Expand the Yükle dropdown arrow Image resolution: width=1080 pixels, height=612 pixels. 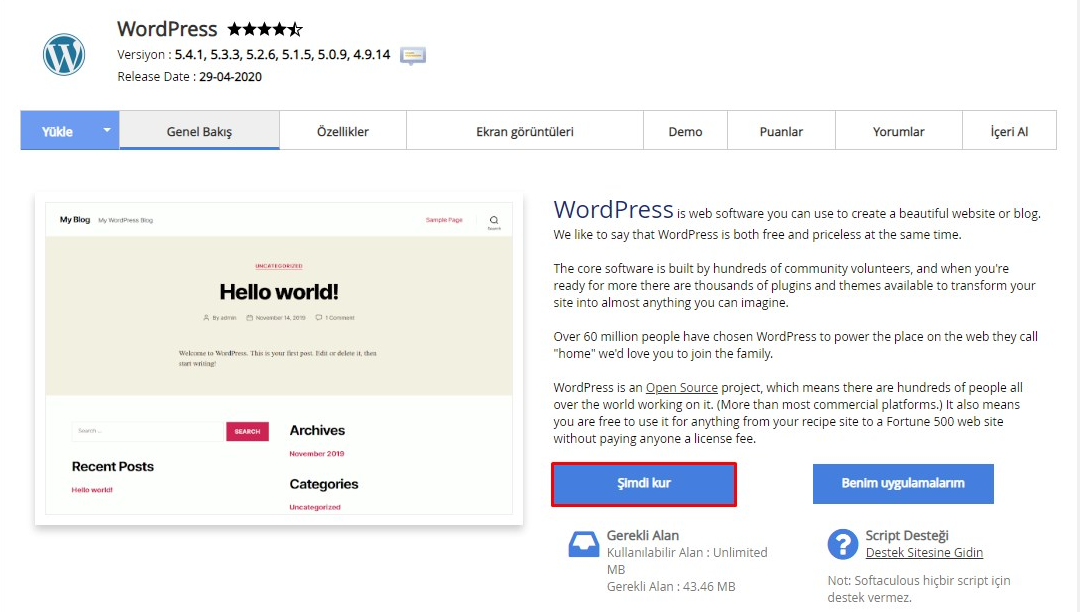[106, 130]
